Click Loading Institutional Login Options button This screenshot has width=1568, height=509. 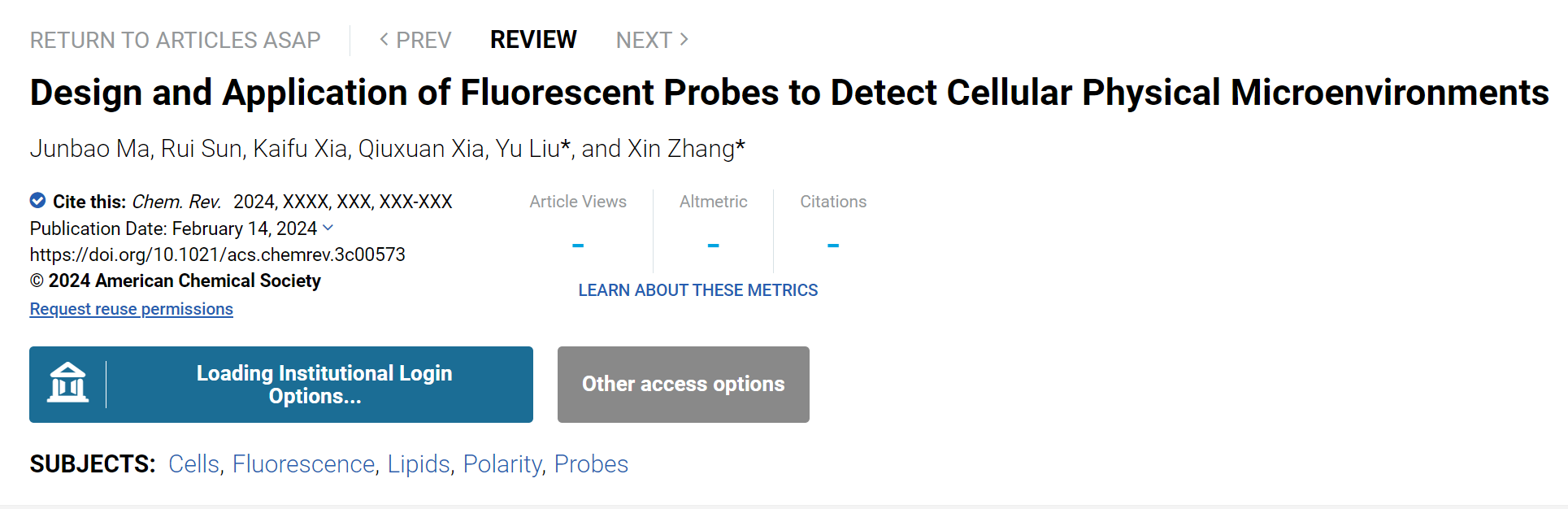coord(281,385)
